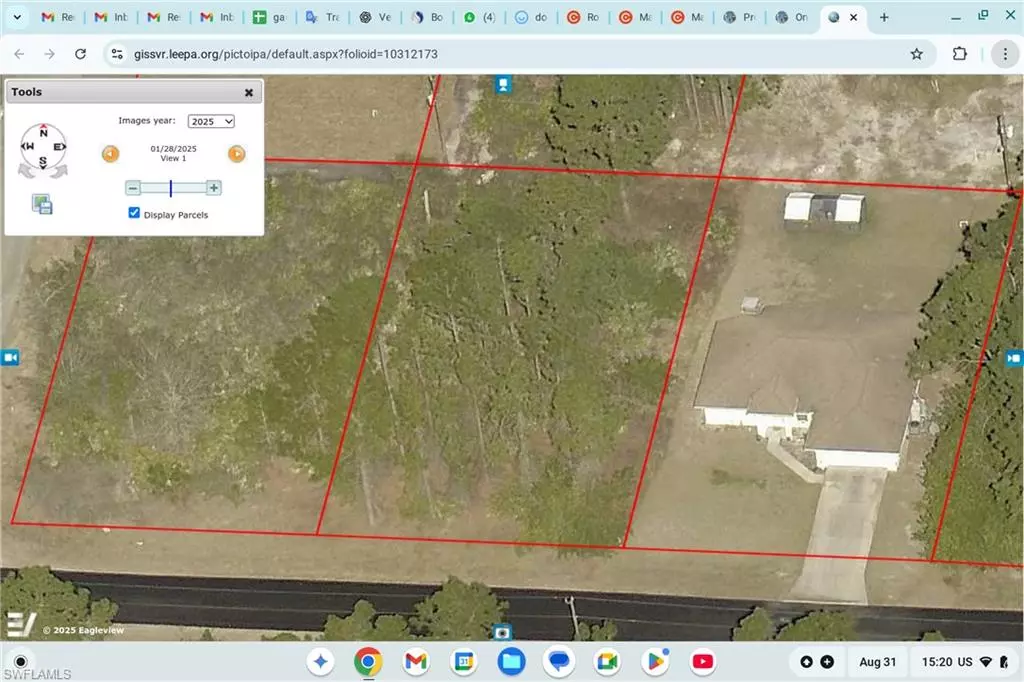Screen dimensions: 1024x682
Task: Pan west using the blue arrow on left edge
Action: tap(10, 357)
